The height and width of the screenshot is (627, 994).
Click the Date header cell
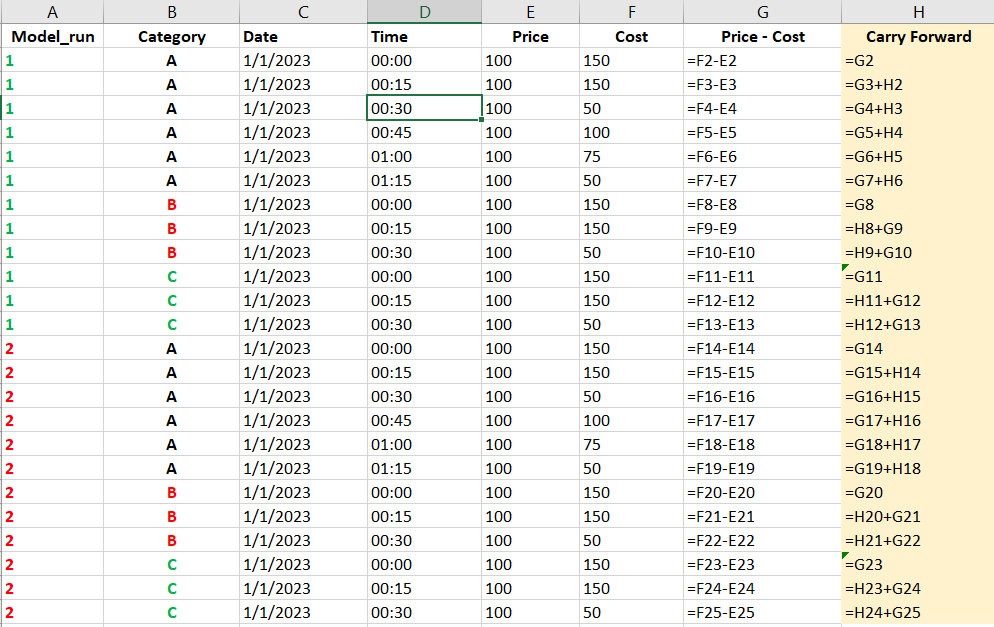[x=304, y=37]
